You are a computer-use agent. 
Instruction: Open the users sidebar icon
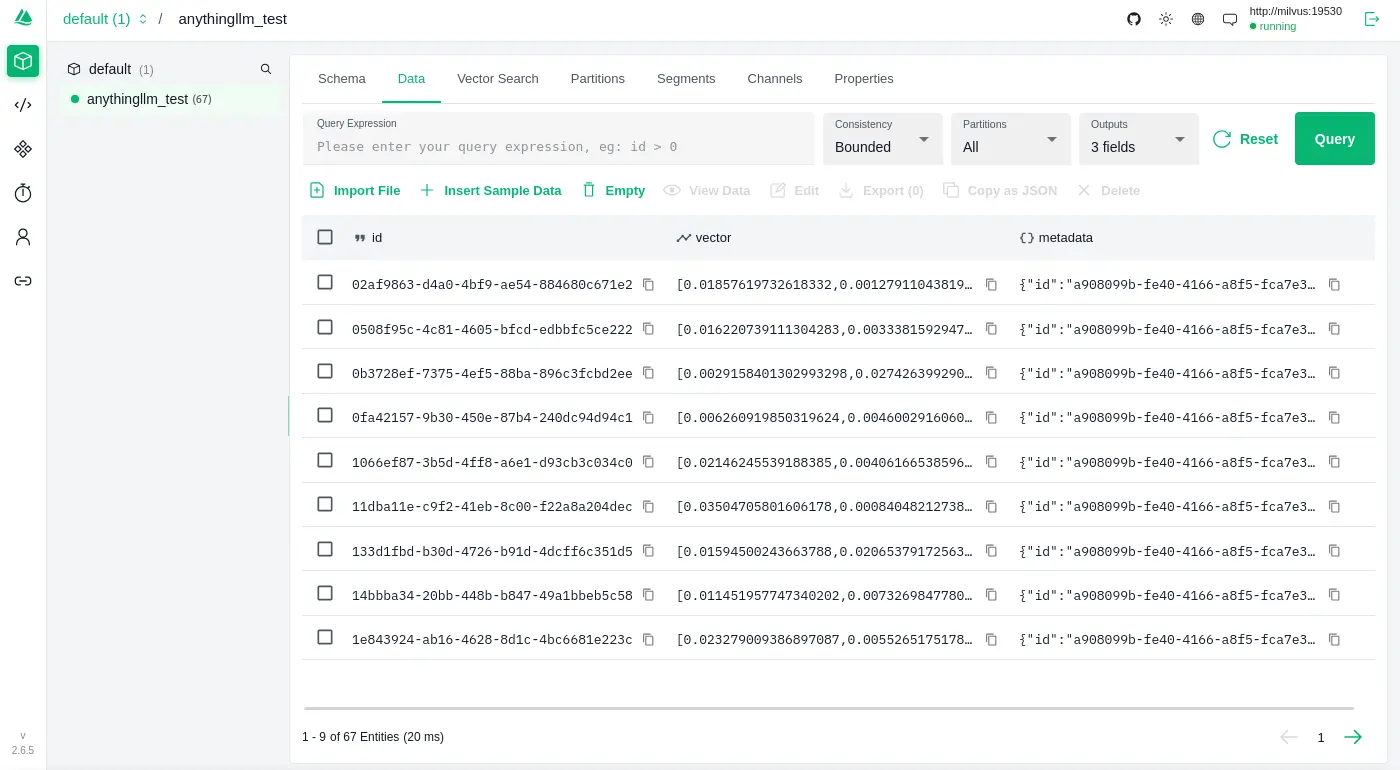(23, 237)
